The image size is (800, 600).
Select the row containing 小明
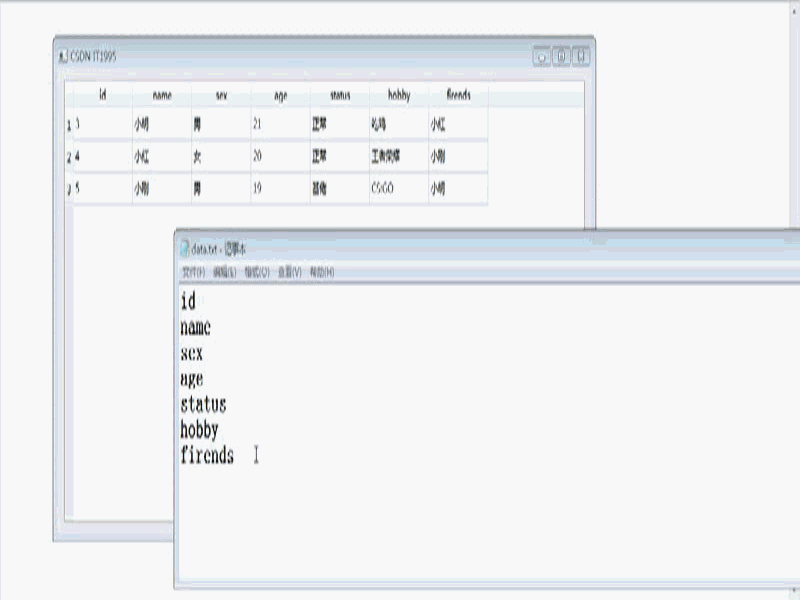[x=160, y=125]
